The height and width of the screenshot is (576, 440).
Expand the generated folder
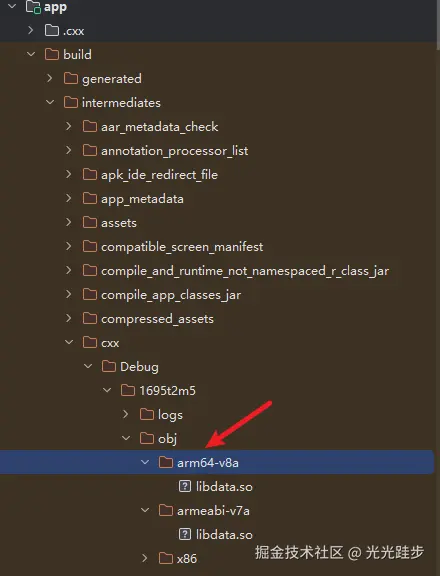pos(50,78)
